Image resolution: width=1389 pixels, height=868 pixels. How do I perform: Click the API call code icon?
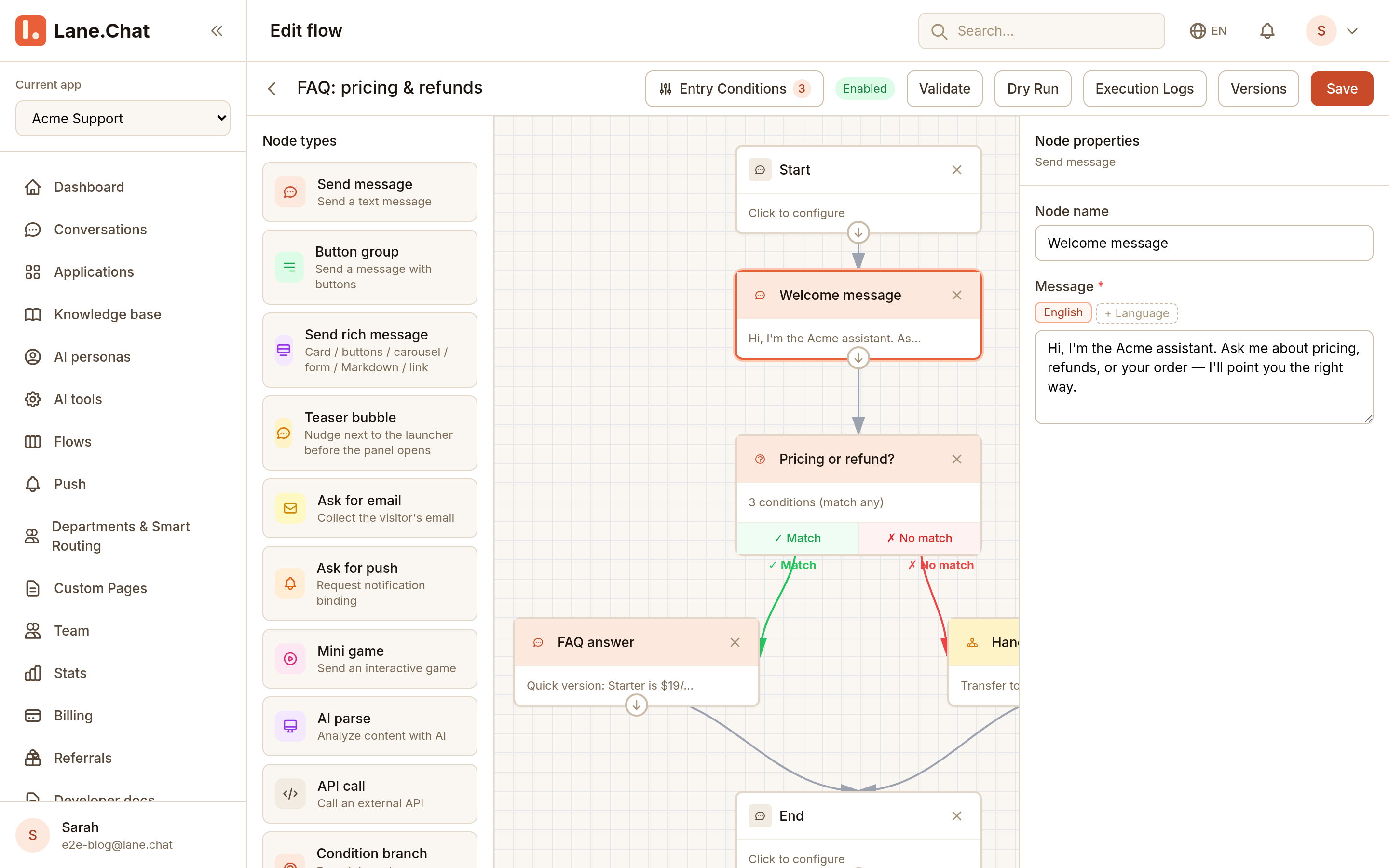[x=290, y=793]
